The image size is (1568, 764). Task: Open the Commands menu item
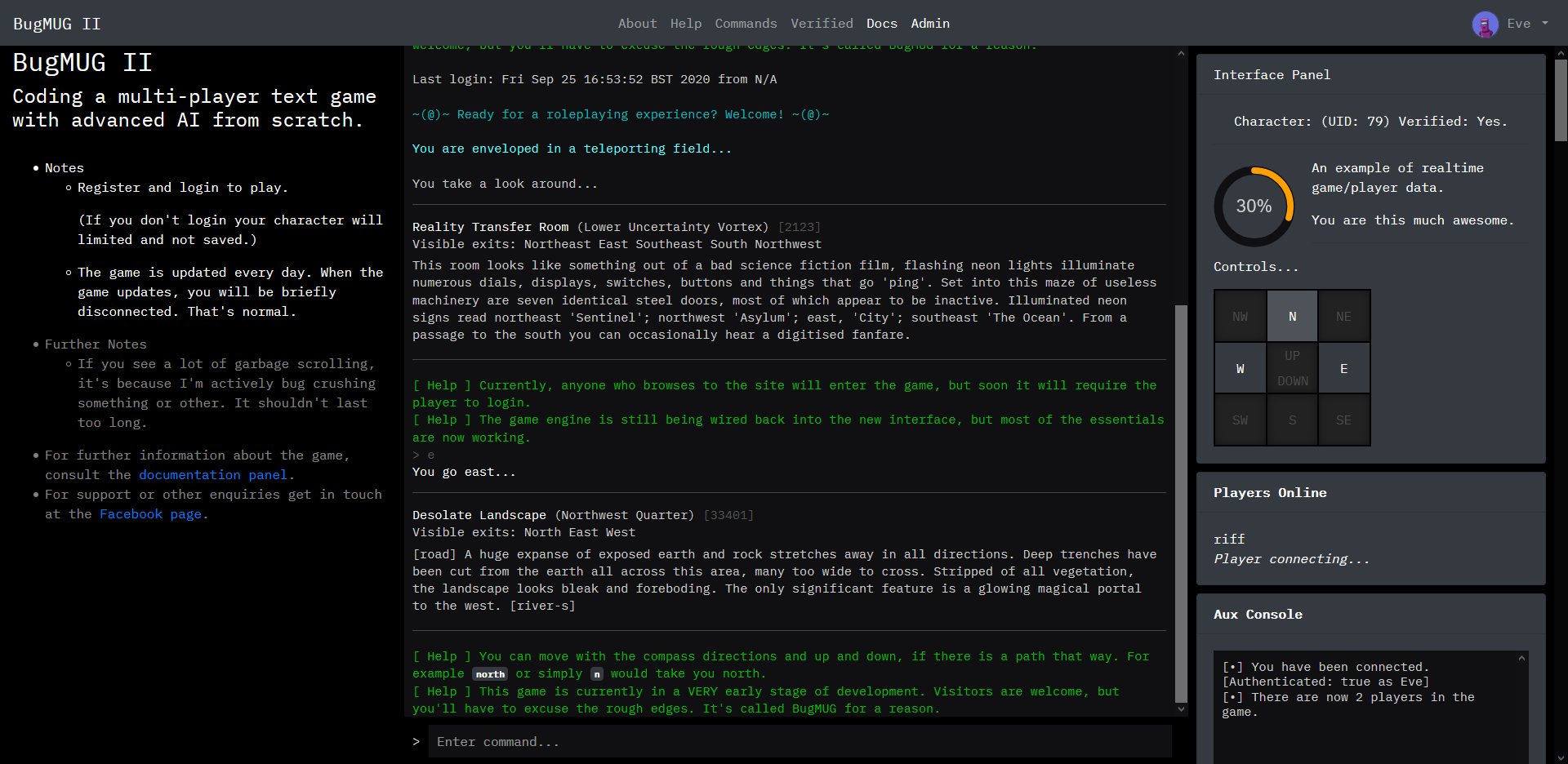(x=746, y=24)
